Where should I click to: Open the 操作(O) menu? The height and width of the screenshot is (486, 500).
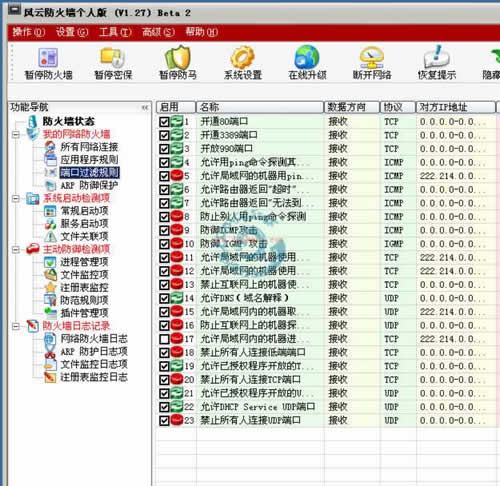pos(29,32)
